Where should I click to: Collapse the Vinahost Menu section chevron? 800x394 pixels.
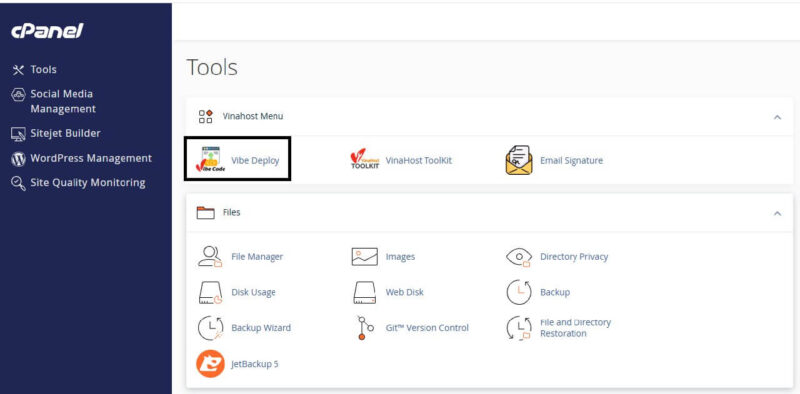[777, 117]
